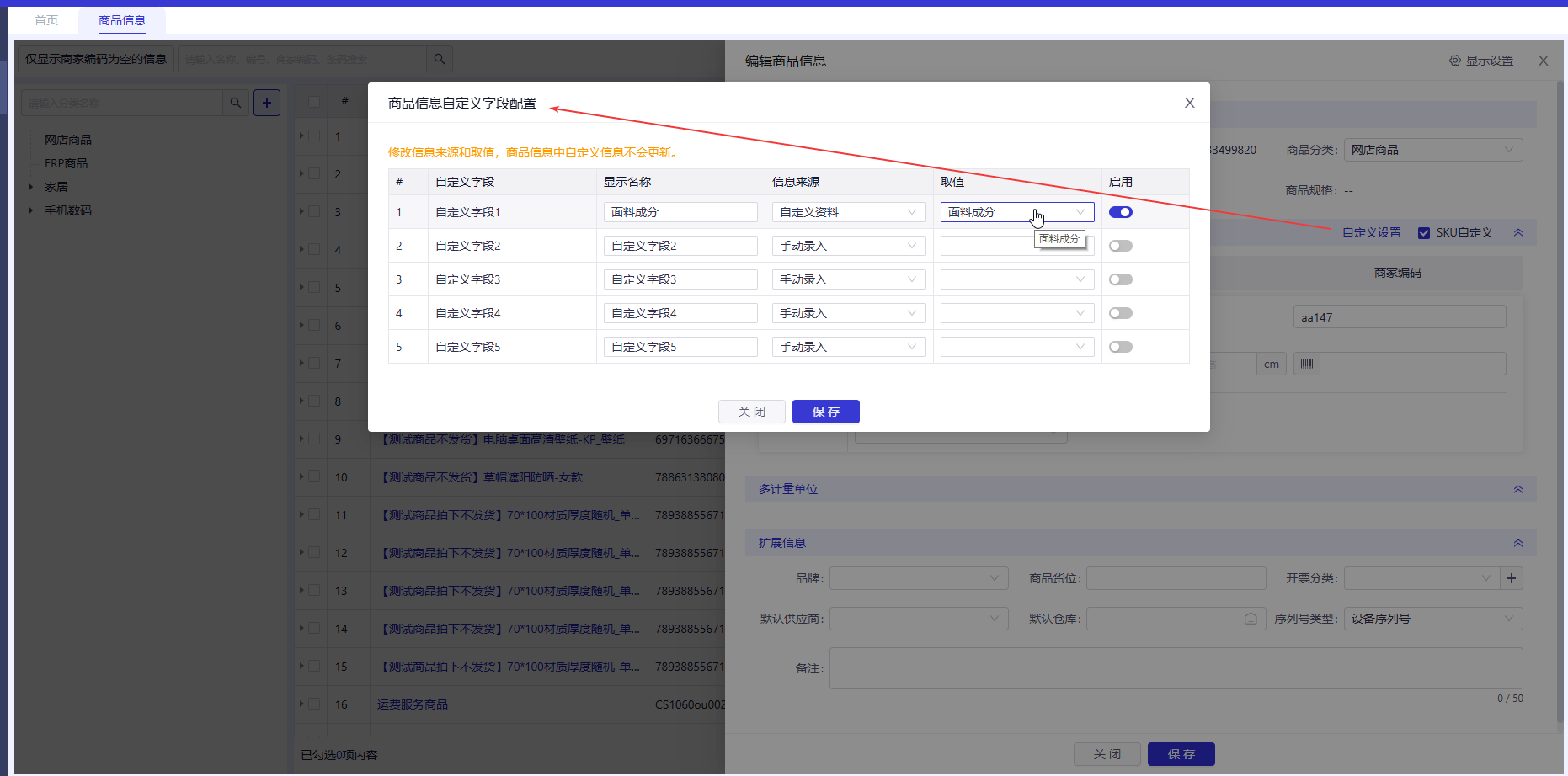Click the search magnifier icon in top toolbar
The width and height of the screenshot is (1568, 776).
point(440,59)
